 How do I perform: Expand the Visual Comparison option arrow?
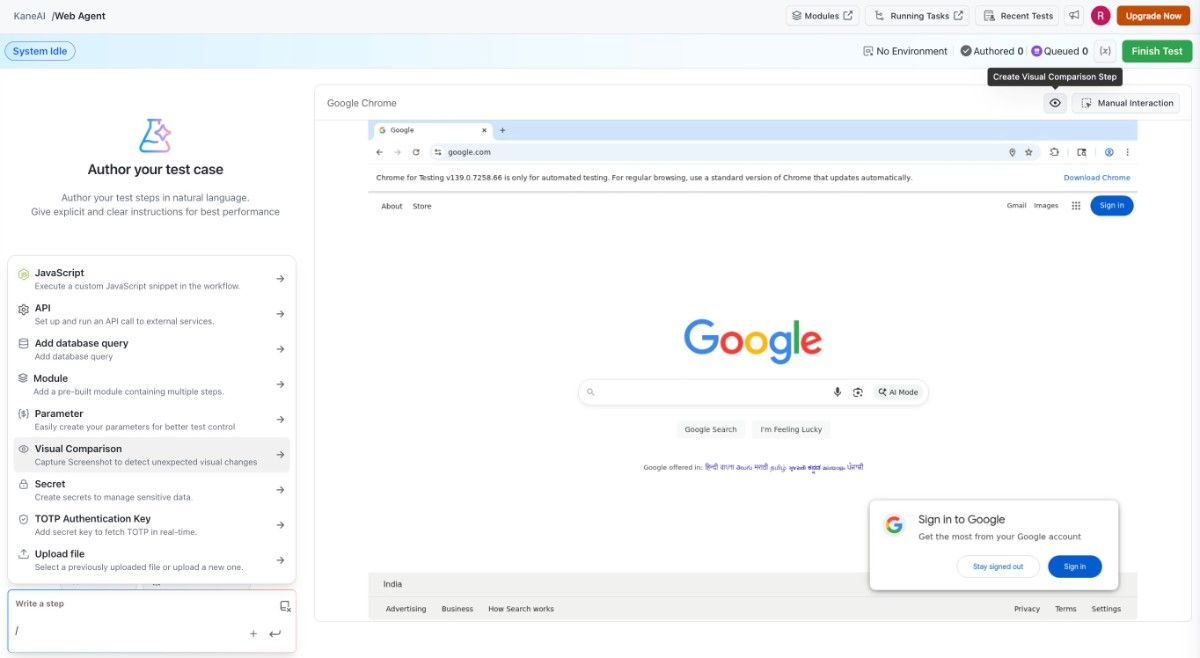click(x=281, y=453)
